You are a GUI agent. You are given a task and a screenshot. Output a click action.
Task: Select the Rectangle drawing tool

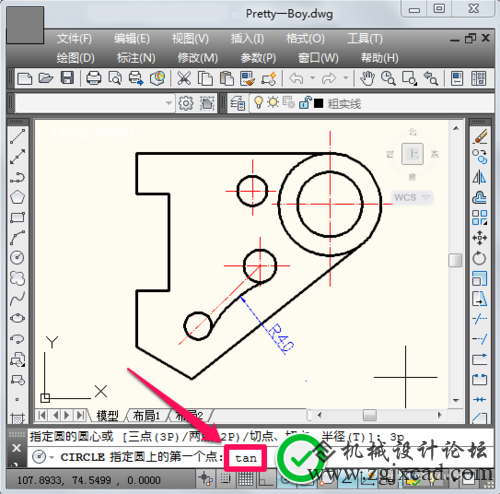pos(17,217)
